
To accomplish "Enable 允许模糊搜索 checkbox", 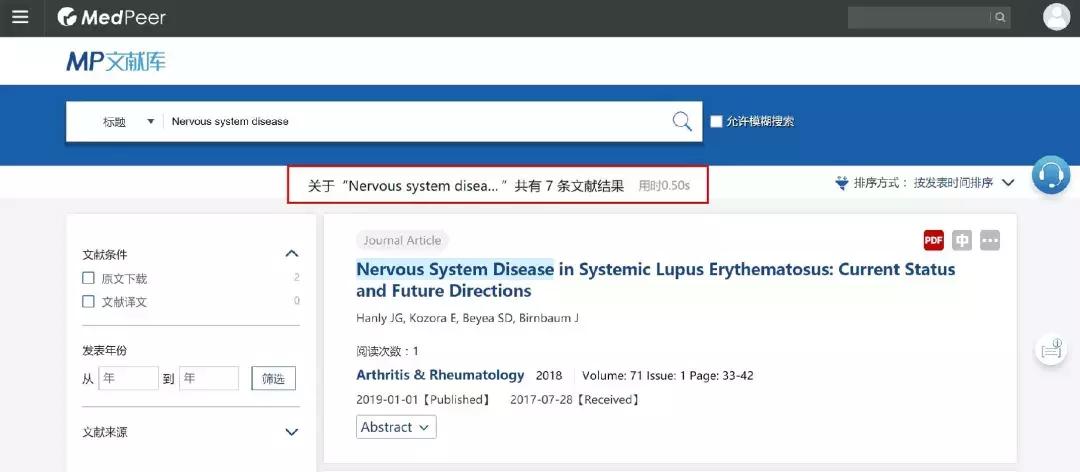I will pos(716,122).
